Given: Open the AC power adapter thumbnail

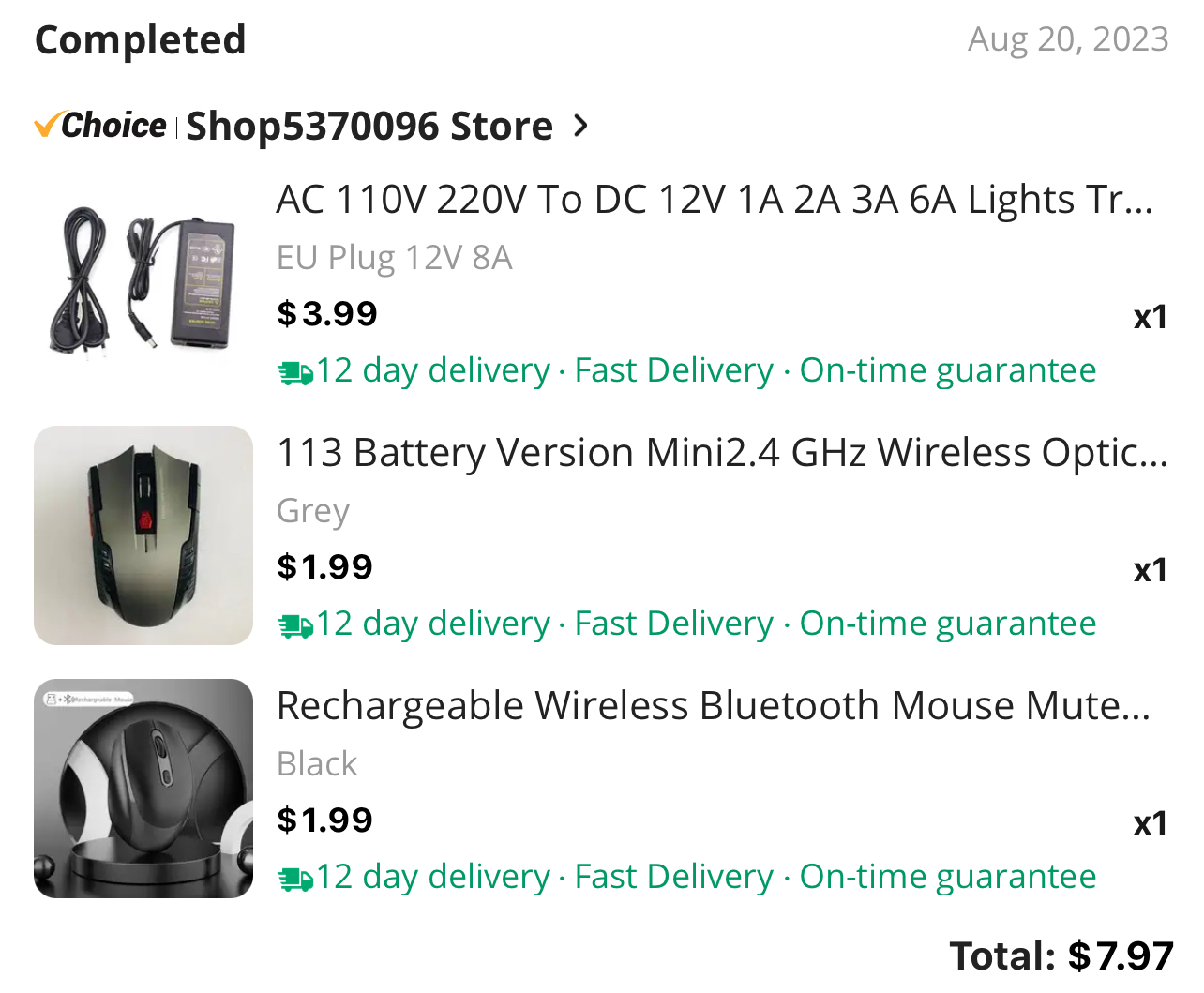Looking at the screenshot, I should tap(143, 282).
